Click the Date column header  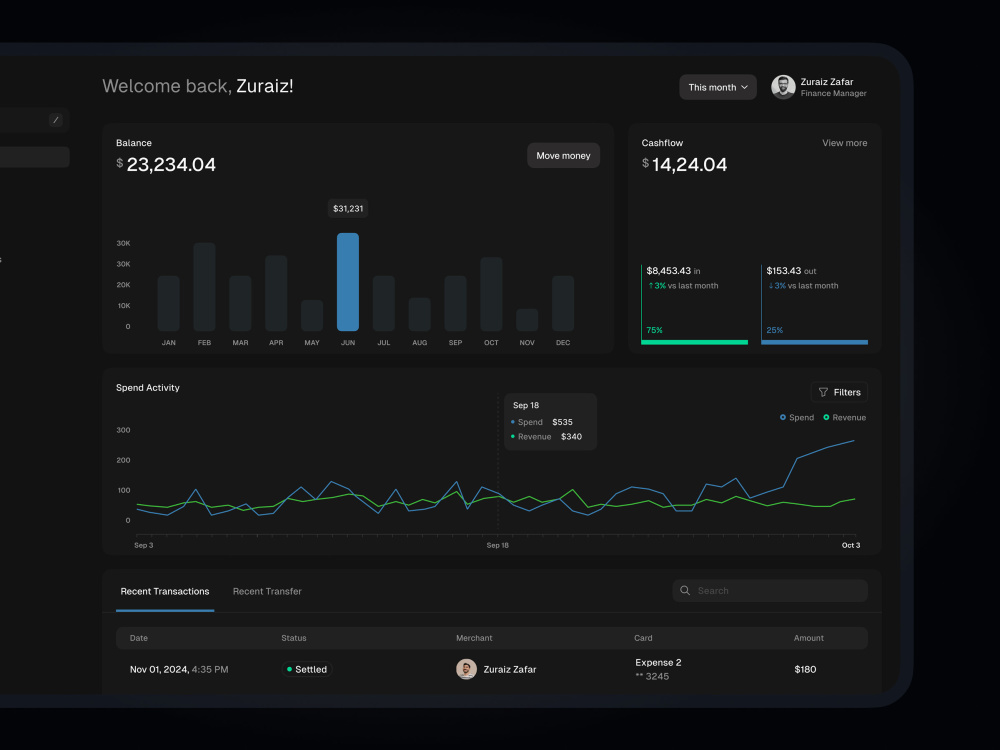[x=138, y=638]
